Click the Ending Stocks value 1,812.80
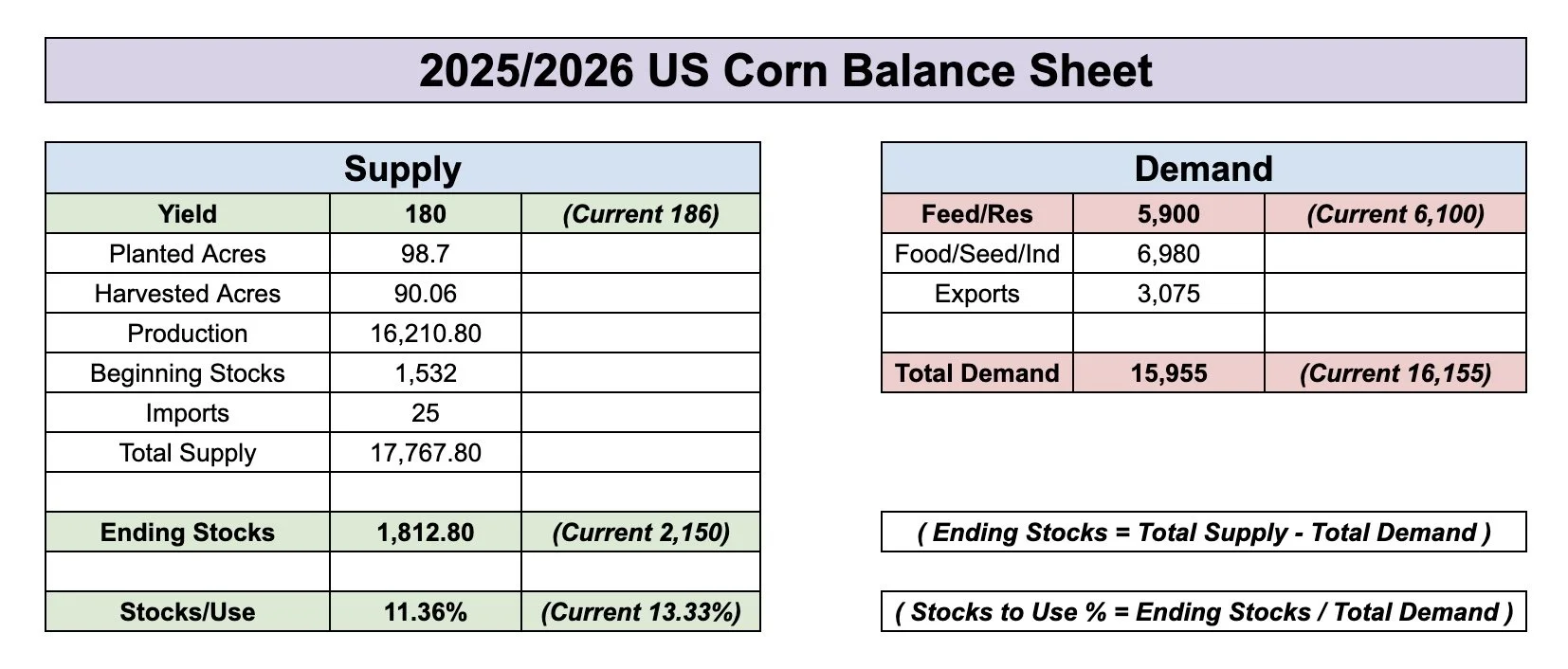The height and width of the screenshot is (669, 1568). pyautogui.click(x=426, y=533)
